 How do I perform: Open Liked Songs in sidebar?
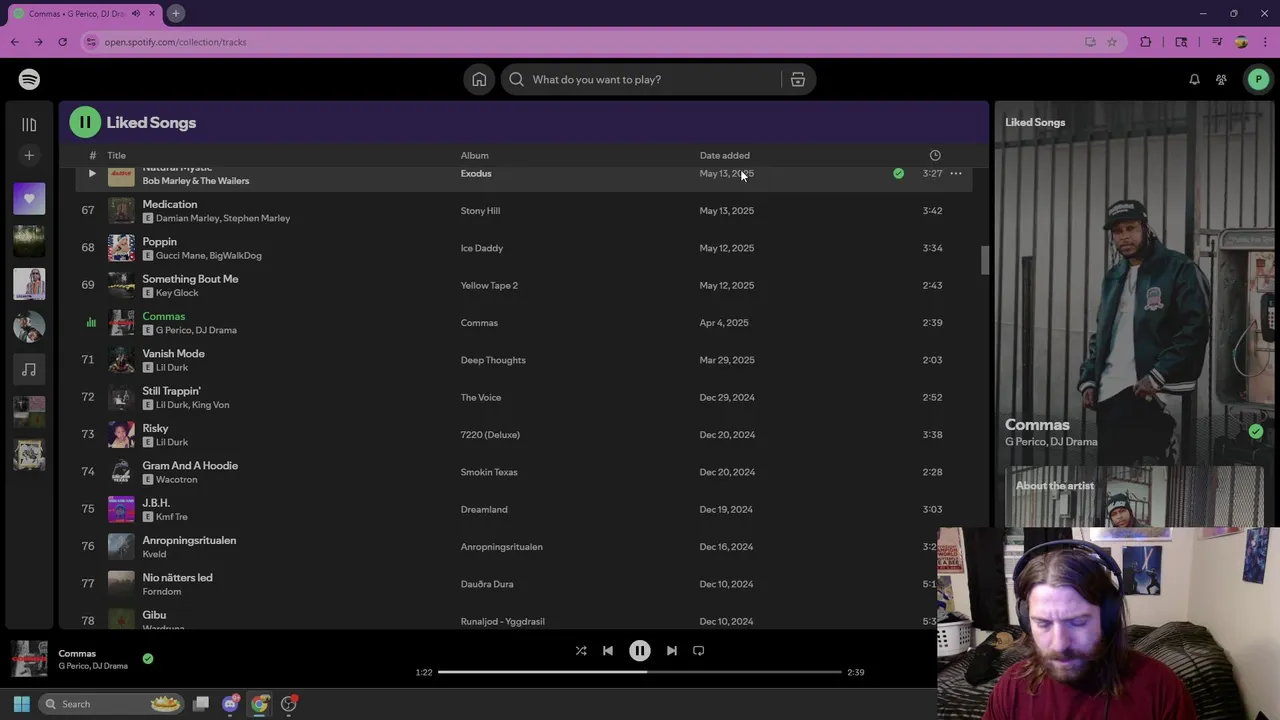(29, 198)
